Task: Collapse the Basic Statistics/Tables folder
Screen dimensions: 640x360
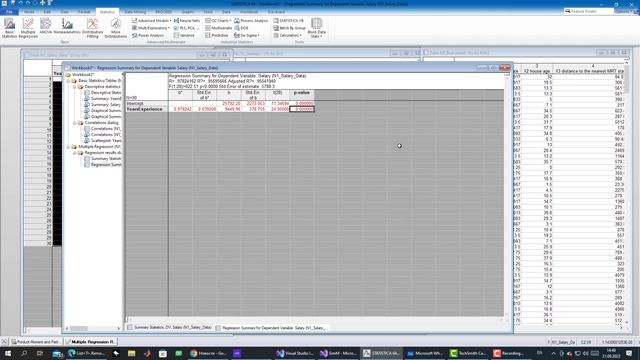Action: pos(69,81)
